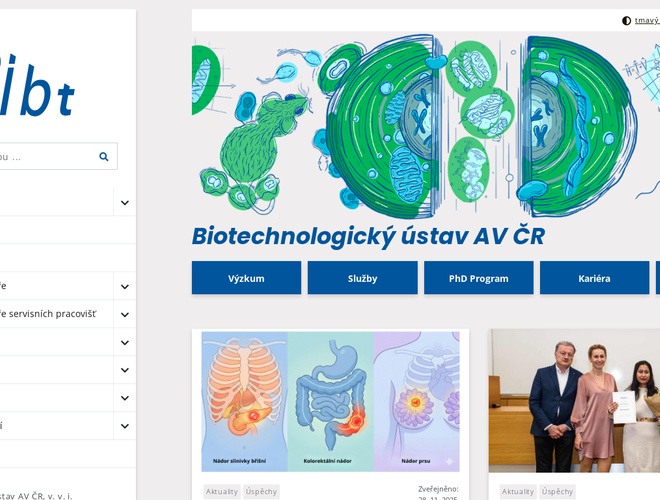Click in the sidebar search field
The height and width of the screenshot is (500, 660).
pyautogui.click(x=45, y=157)
